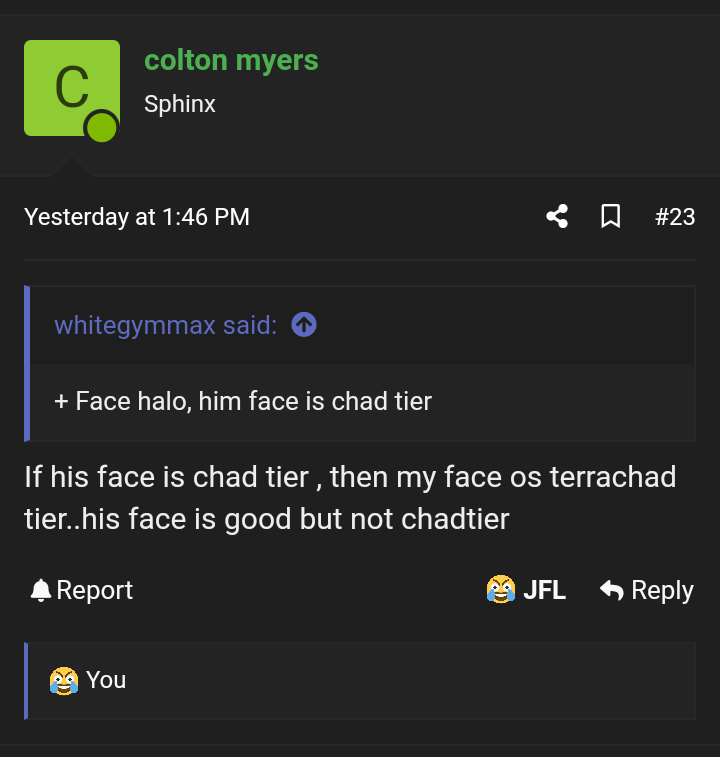View who reacted by clicking You
The height and width of the screenshot is (757, 720).
click(106, 680)
